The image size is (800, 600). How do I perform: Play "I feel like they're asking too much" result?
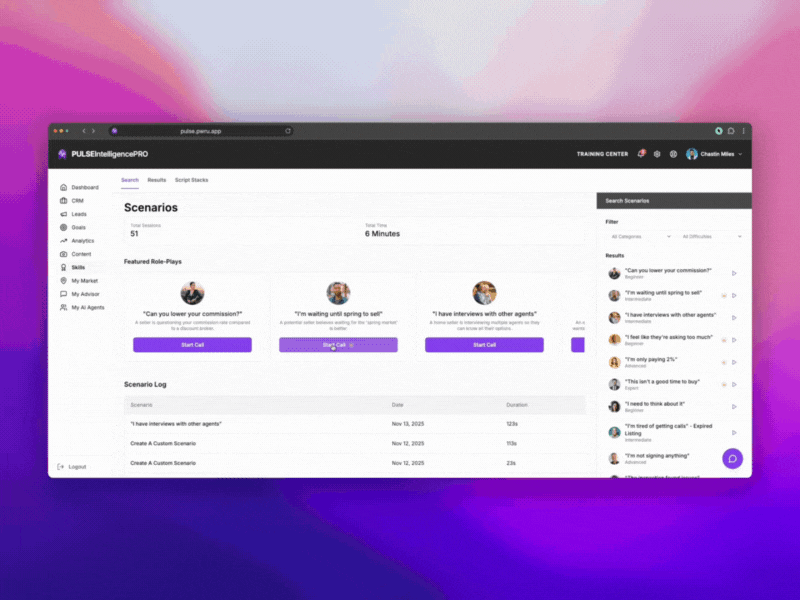pyautogui.click(x=734, y=340)
